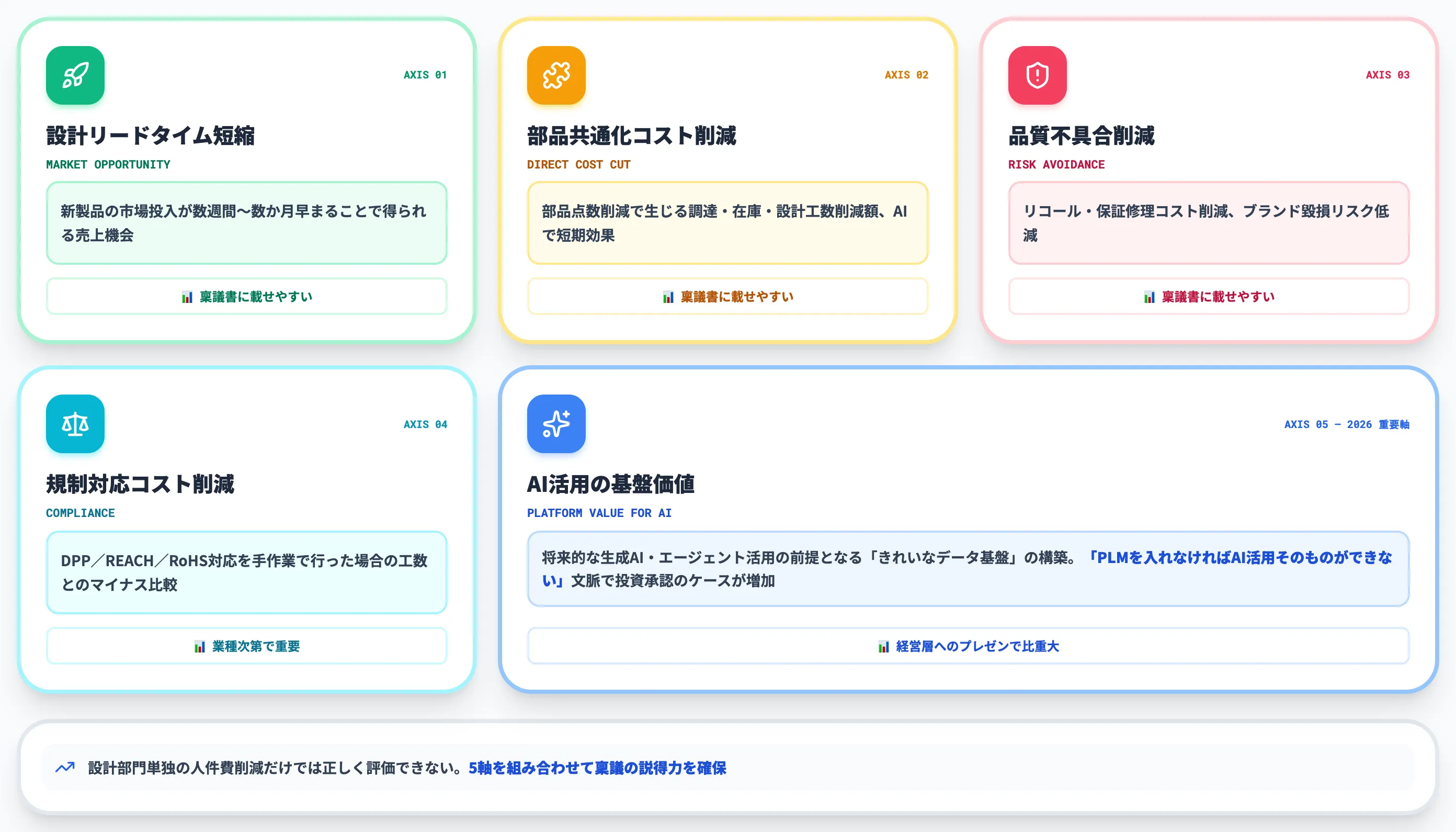The image size is (1456, 832).
Task: Click the green 稟議書に載せやすい badge text
Action: coord(256,297)
